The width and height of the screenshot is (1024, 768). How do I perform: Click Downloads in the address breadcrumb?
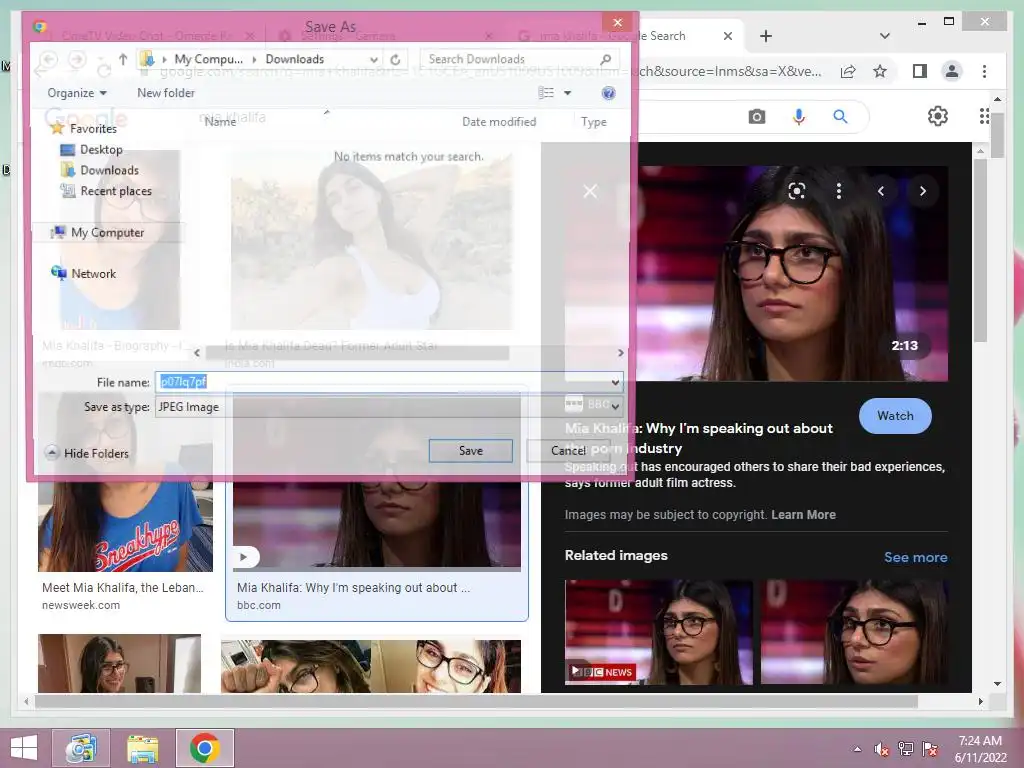point(295,59)
